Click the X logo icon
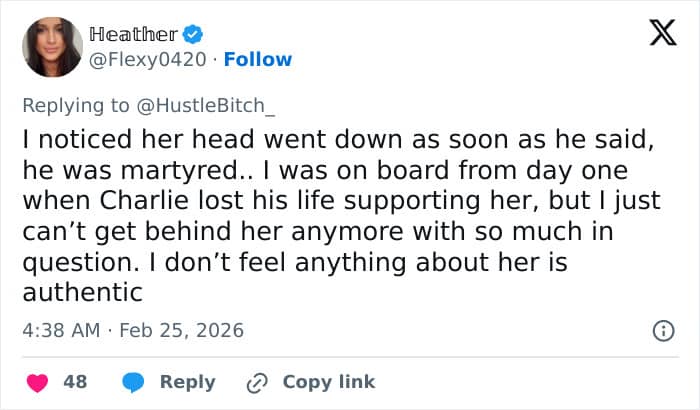This screenshot has width=700, height=410. [x=656, y=34]
